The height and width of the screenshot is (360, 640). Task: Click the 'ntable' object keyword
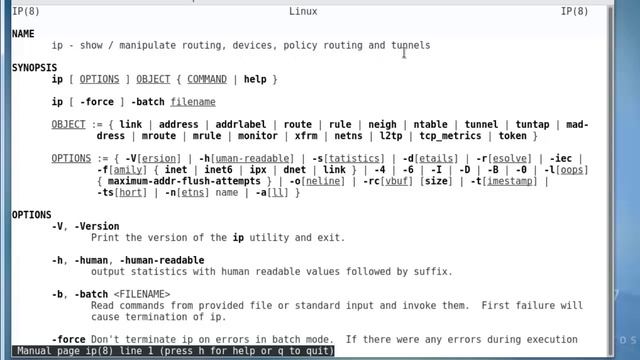coord(431,124)
